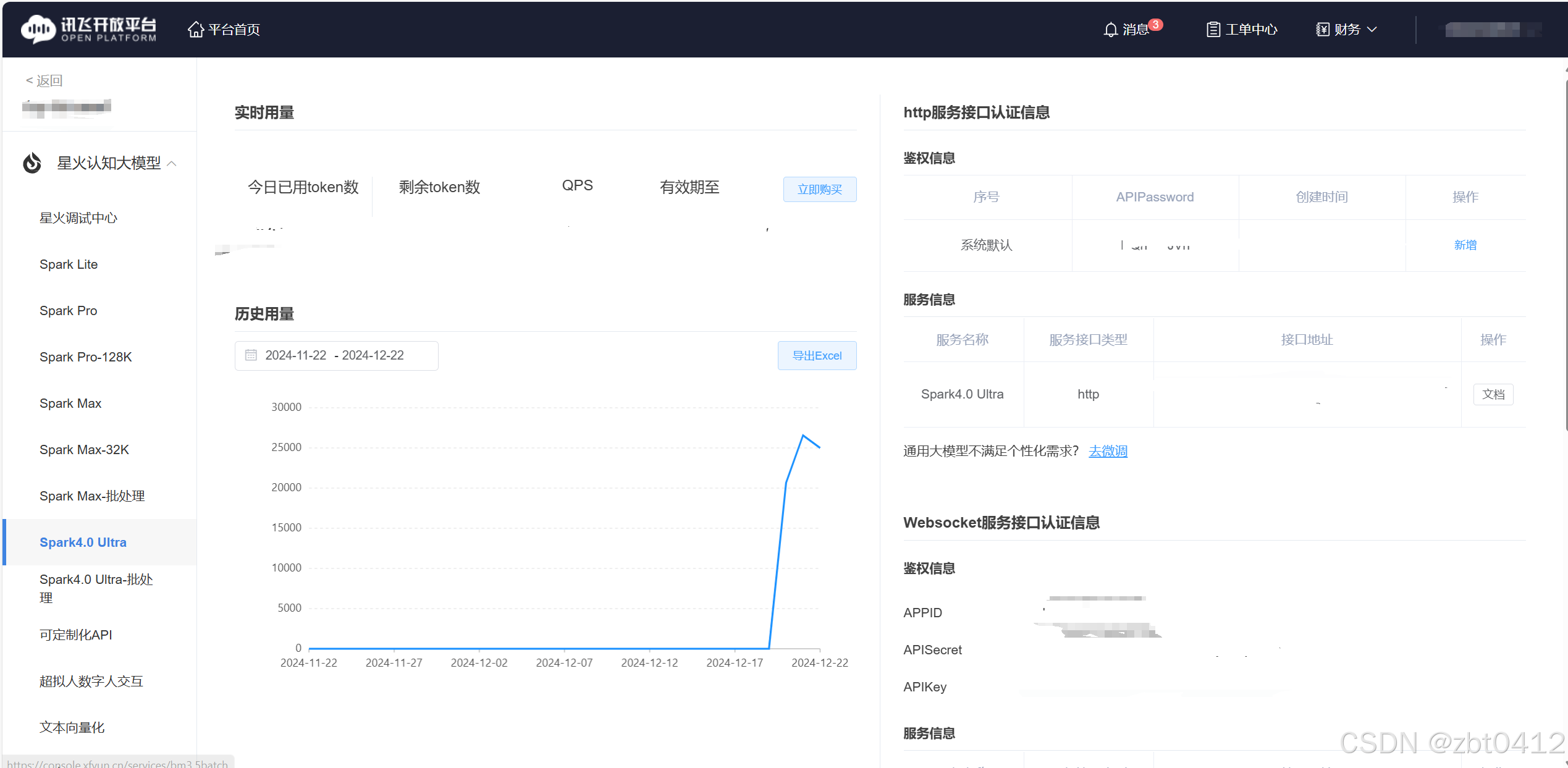Click the flame icon beside 星火认知大模型
This screenshot has height=768, width=1568.
pyautogui.click(x=32, y=163)
